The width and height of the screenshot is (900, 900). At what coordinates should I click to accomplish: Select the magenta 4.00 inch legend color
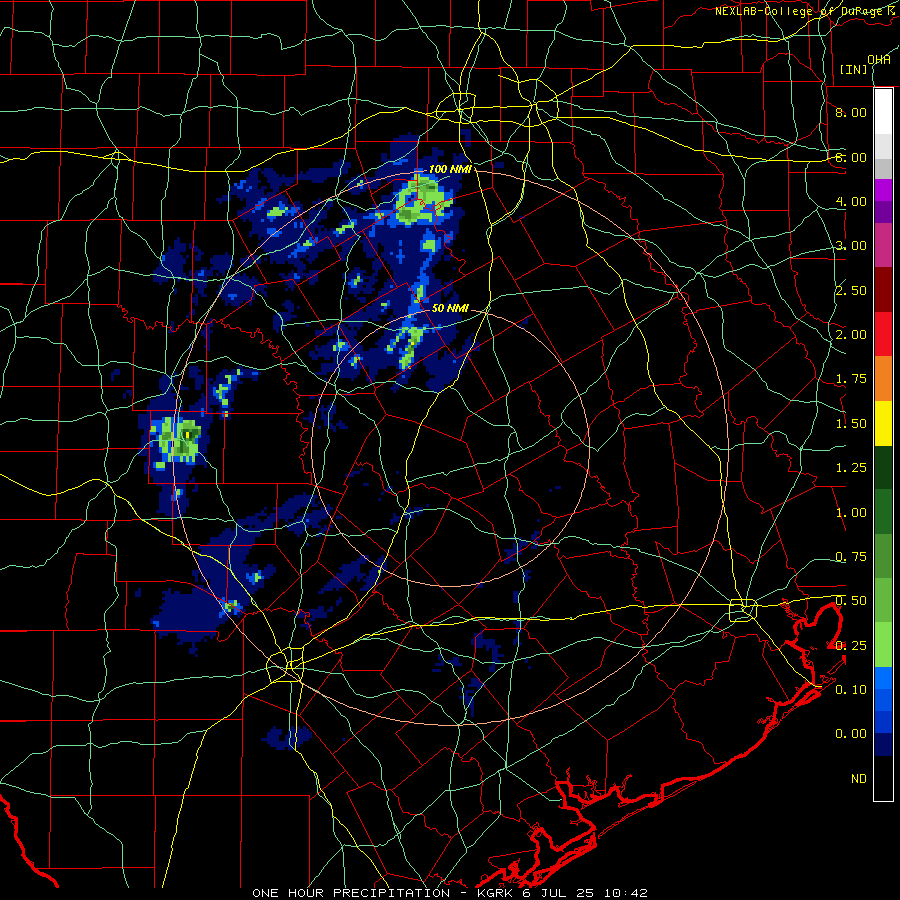(x=883, y=190)
